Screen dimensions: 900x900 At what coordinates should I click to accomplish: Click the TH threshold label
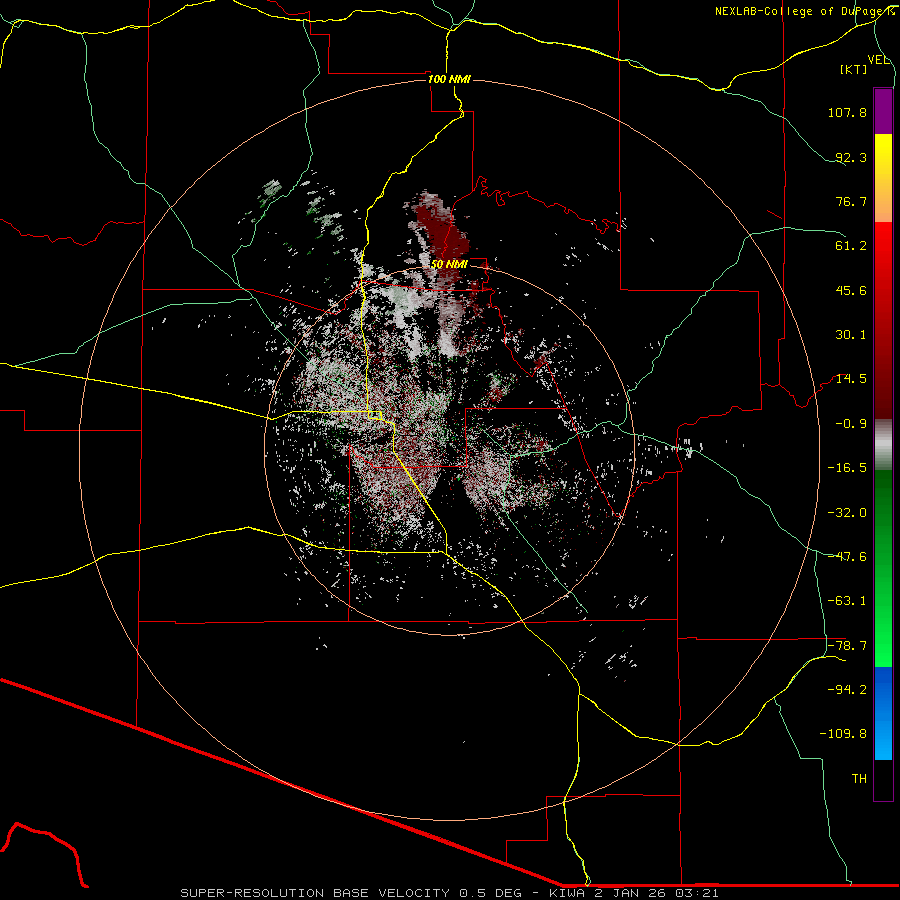(x=859, y=778)
